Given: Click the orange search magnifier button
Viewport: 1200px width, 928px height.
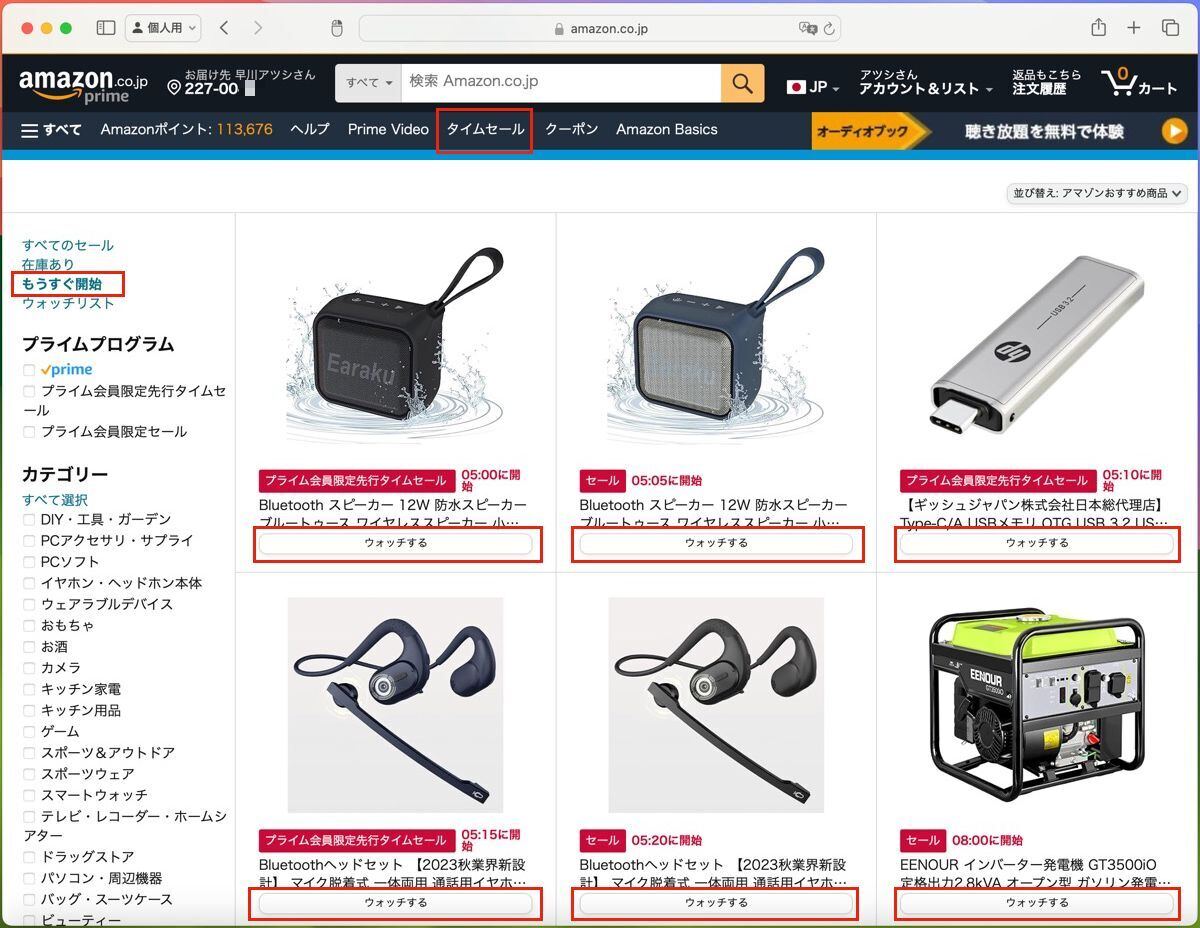Looking at the screenshot, I should pos(742,83).
